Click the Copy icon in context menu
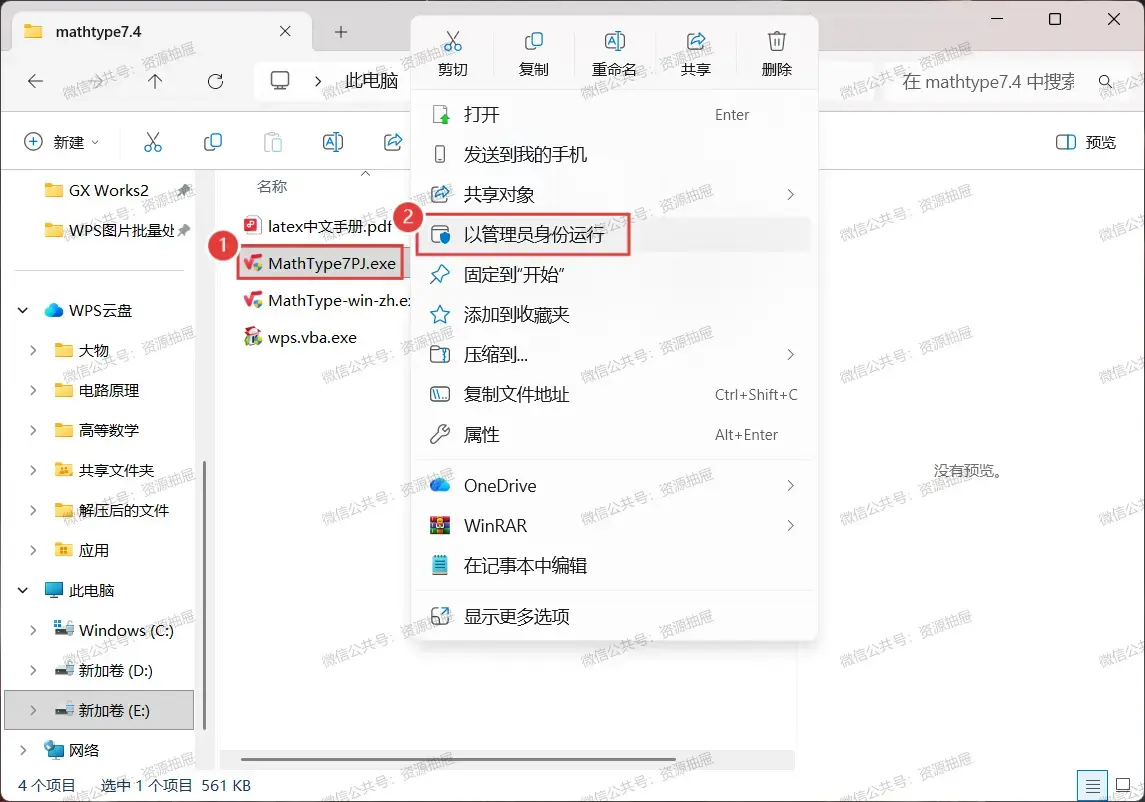This screenshot has height=802, width=1145. tap(534, 42)
